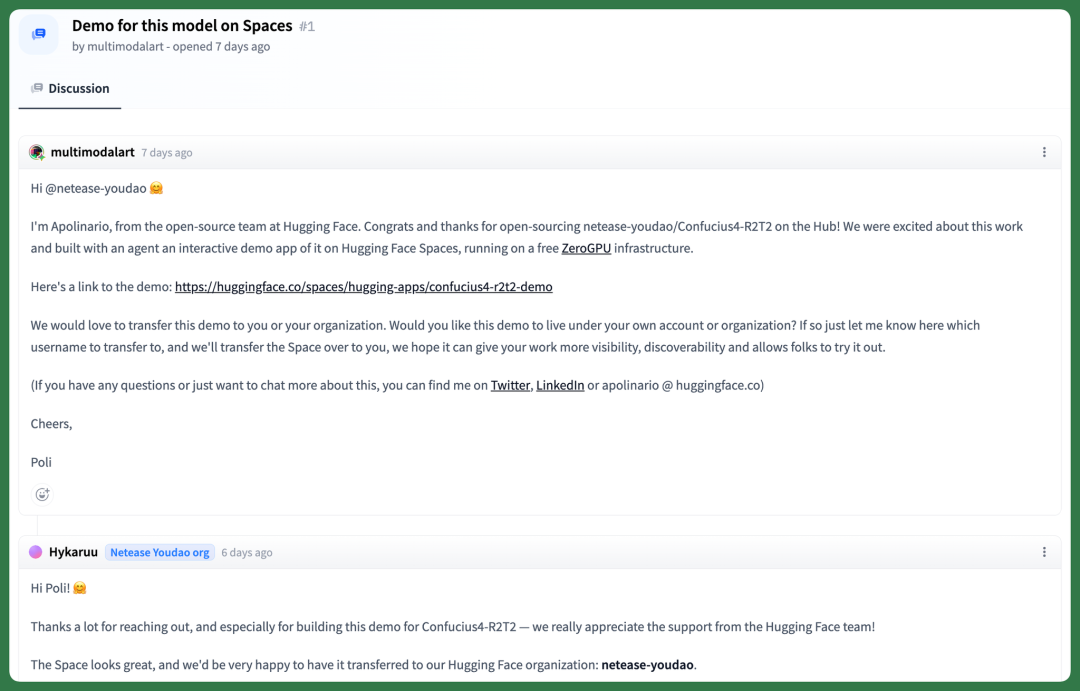Click the '6 days ago' comment timestamp
The height and width of the screenshot is (691, 1080).
click(x=247, y=553)
